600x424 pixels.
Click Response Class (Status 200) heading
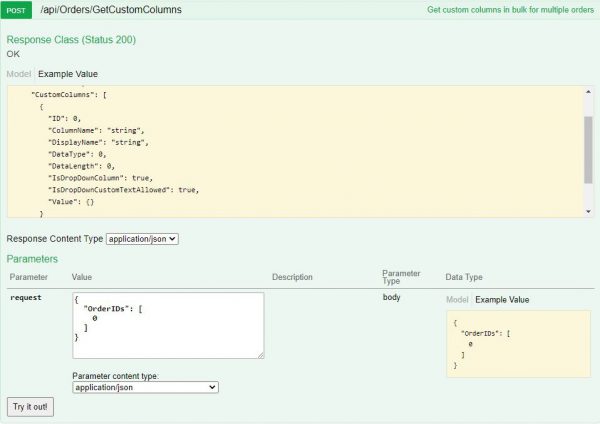(71, 40)
